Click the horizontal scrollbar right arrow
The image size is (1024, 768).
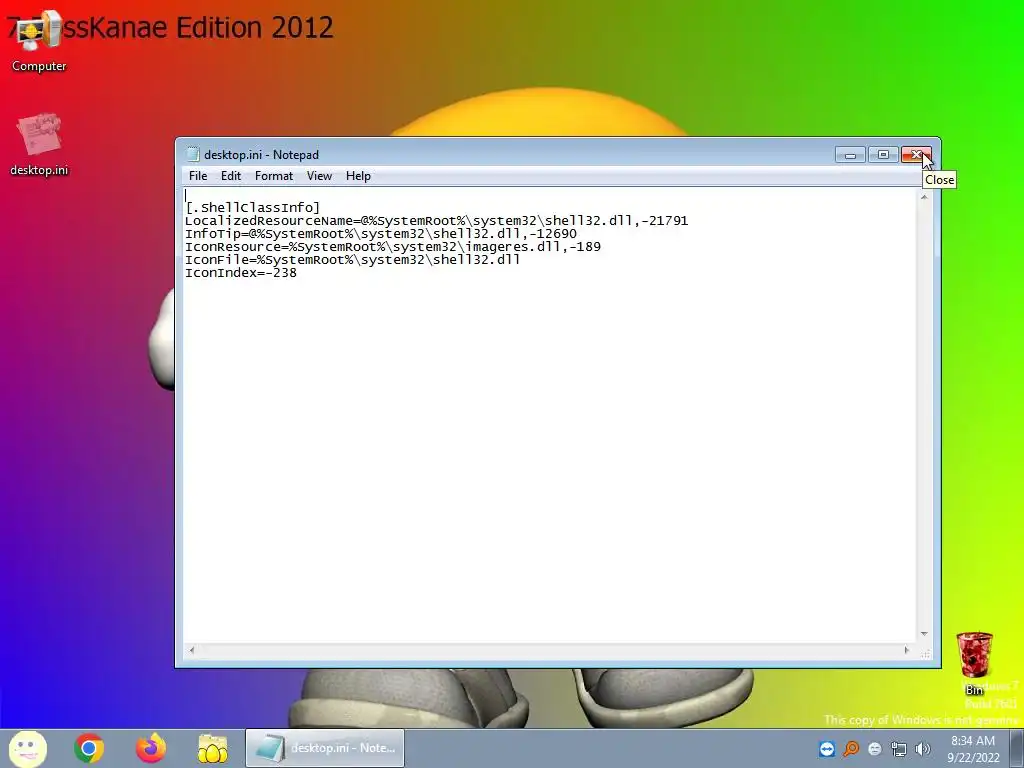pyautogui.click(x=906, y=650)
